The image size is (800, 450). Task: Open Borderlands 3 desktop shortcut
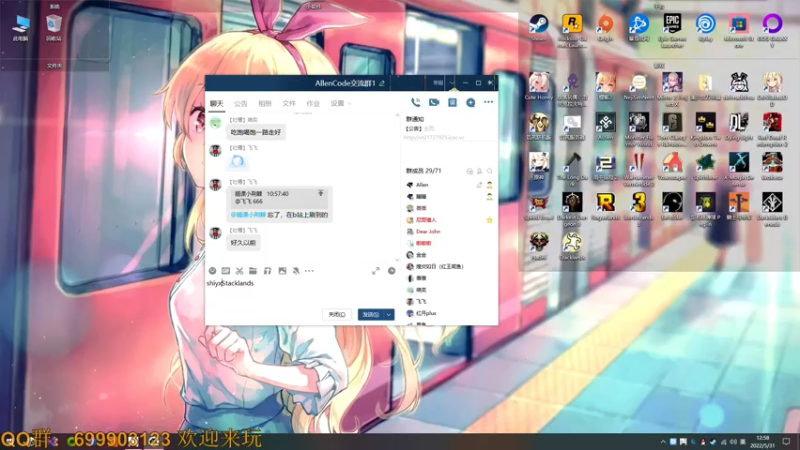pos(639,210)
